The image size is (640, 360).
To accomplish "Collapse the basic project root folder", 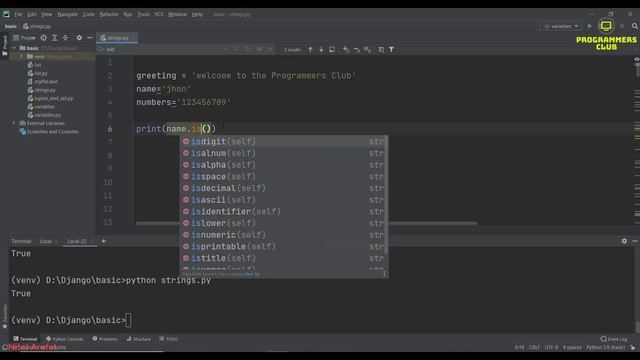I will (15, 48).
